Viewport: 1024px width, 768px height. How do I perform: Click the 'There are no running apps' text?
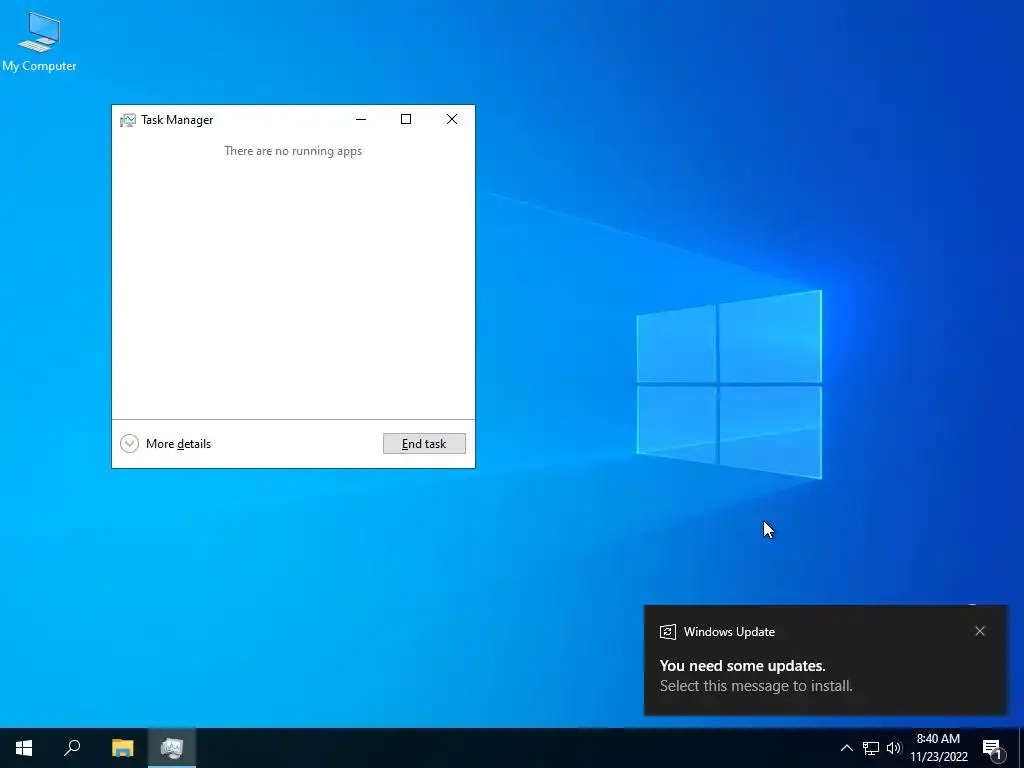coord(293,151)
